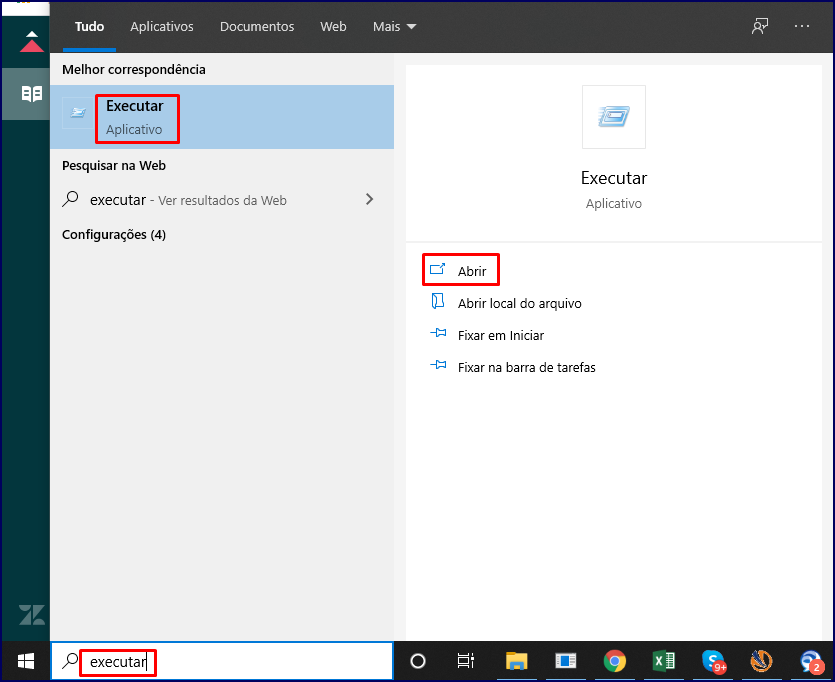Click the search box with executar
This screenshot has height=682, width=835.
click(x=222, y=661)
